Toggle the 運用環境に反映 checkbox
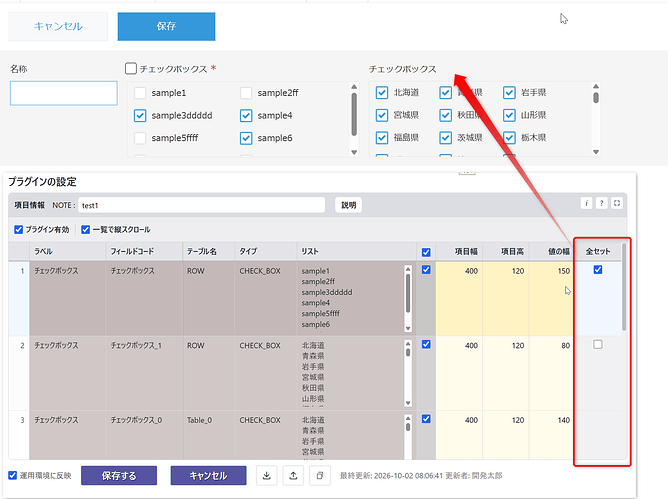 pos(13,475)
